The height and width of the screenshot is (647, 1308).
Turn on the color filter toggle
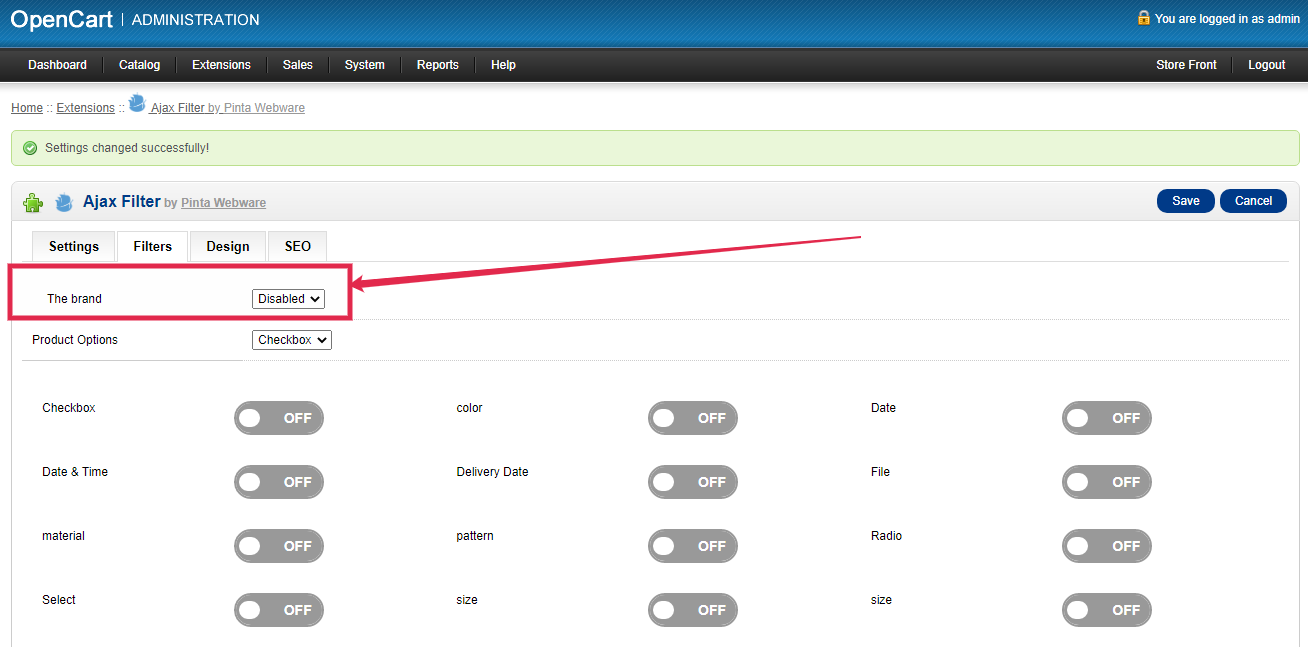point(692,418)
